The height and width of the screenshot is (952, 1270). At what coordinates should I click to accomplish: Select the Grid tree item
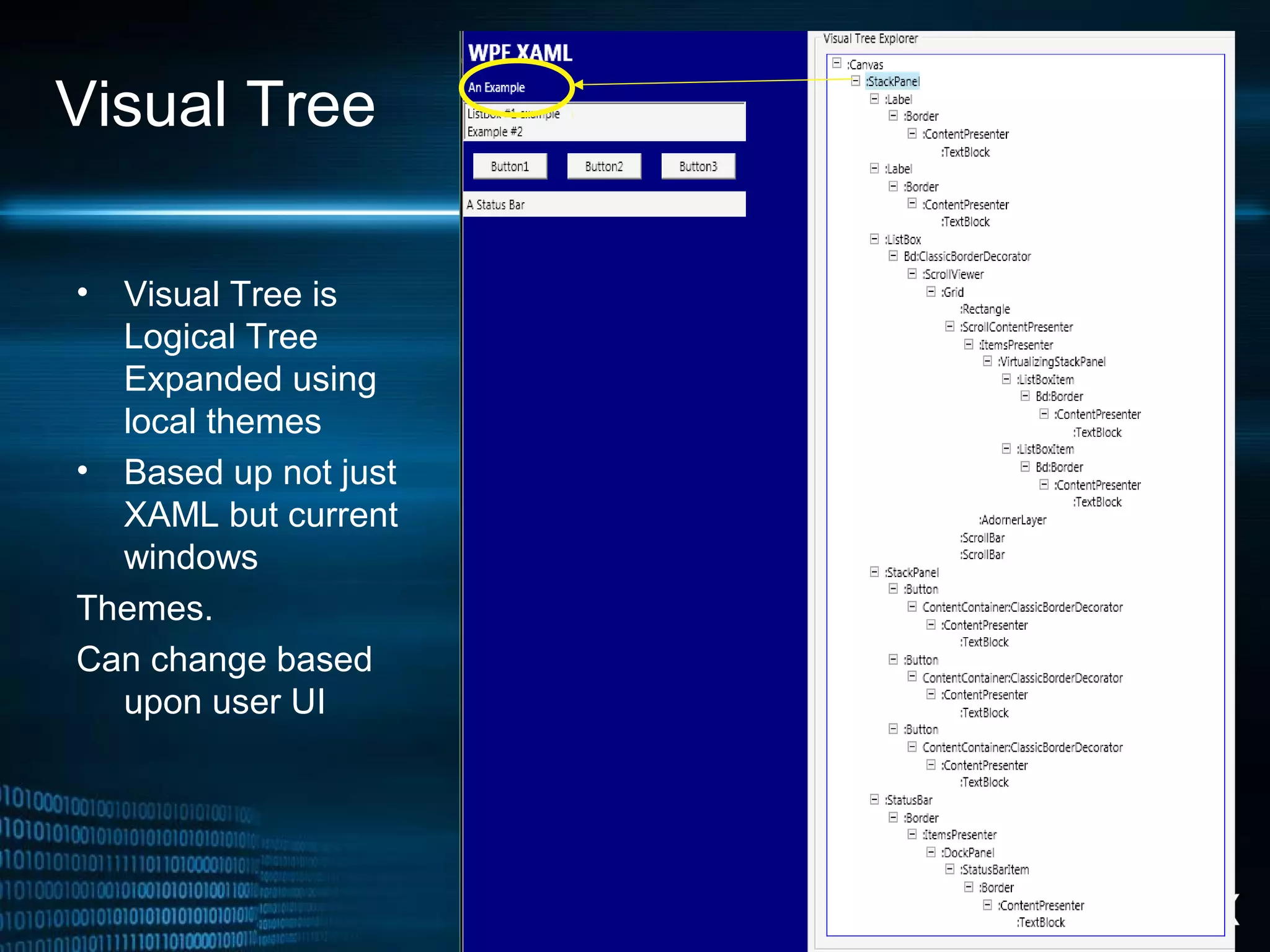click(952, 292)
